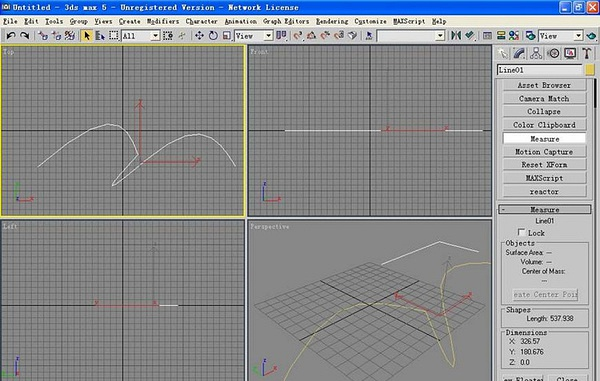Open the Views menu
The image size is (600, 381).
pos(103,21)
